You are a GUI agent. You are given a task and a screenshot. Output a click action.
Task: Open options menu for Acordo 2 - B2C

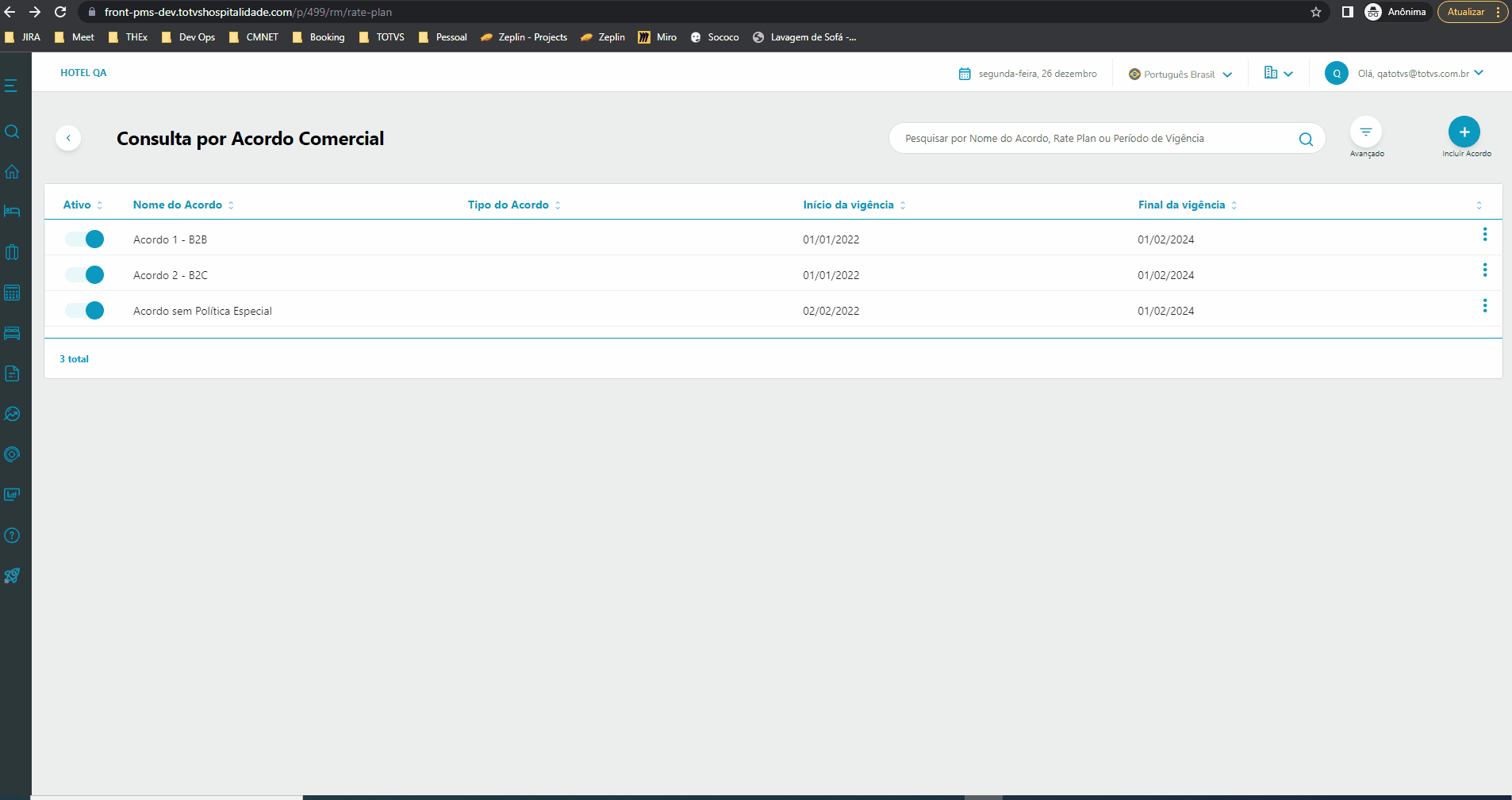1485,270
